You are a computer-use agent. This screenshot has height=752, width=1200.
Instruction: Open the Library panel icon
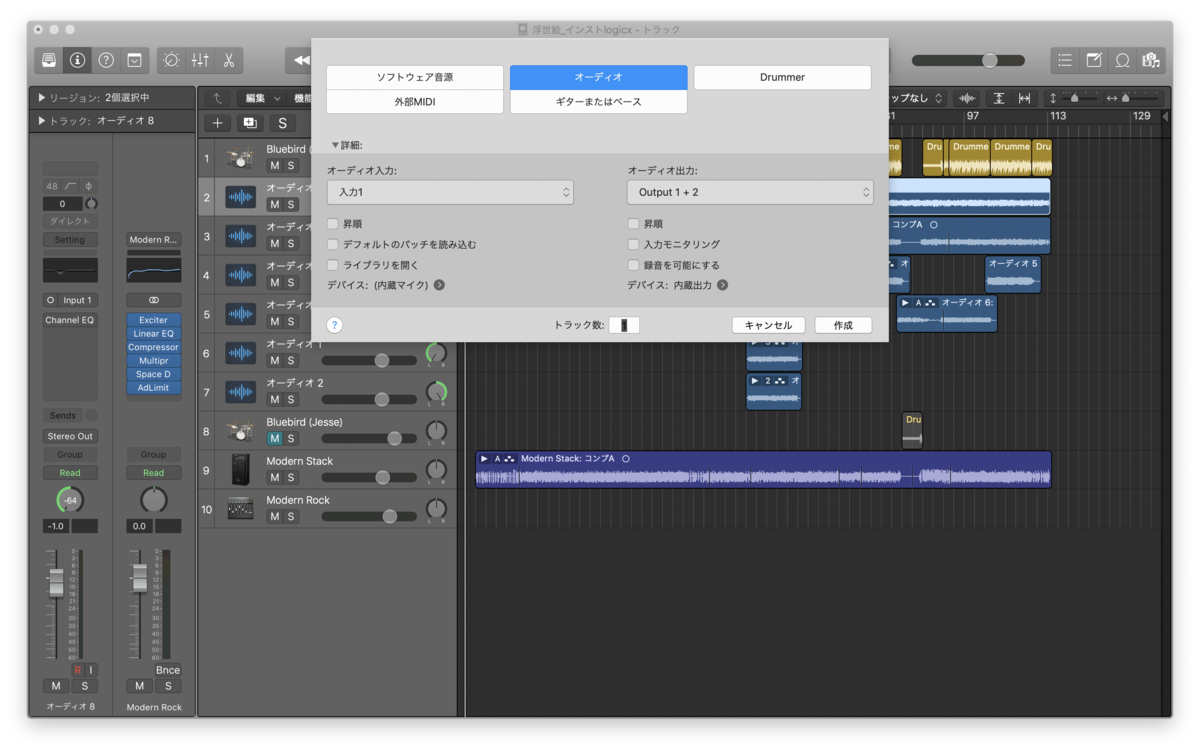click(x=49, y=60)
